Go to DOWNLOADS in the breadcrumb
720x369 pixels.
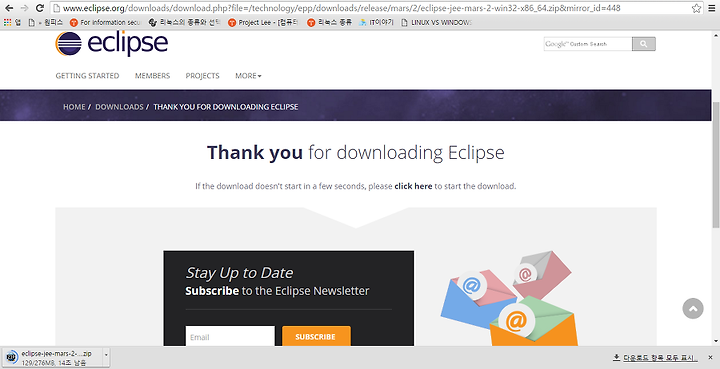click(x=119, y=106)
